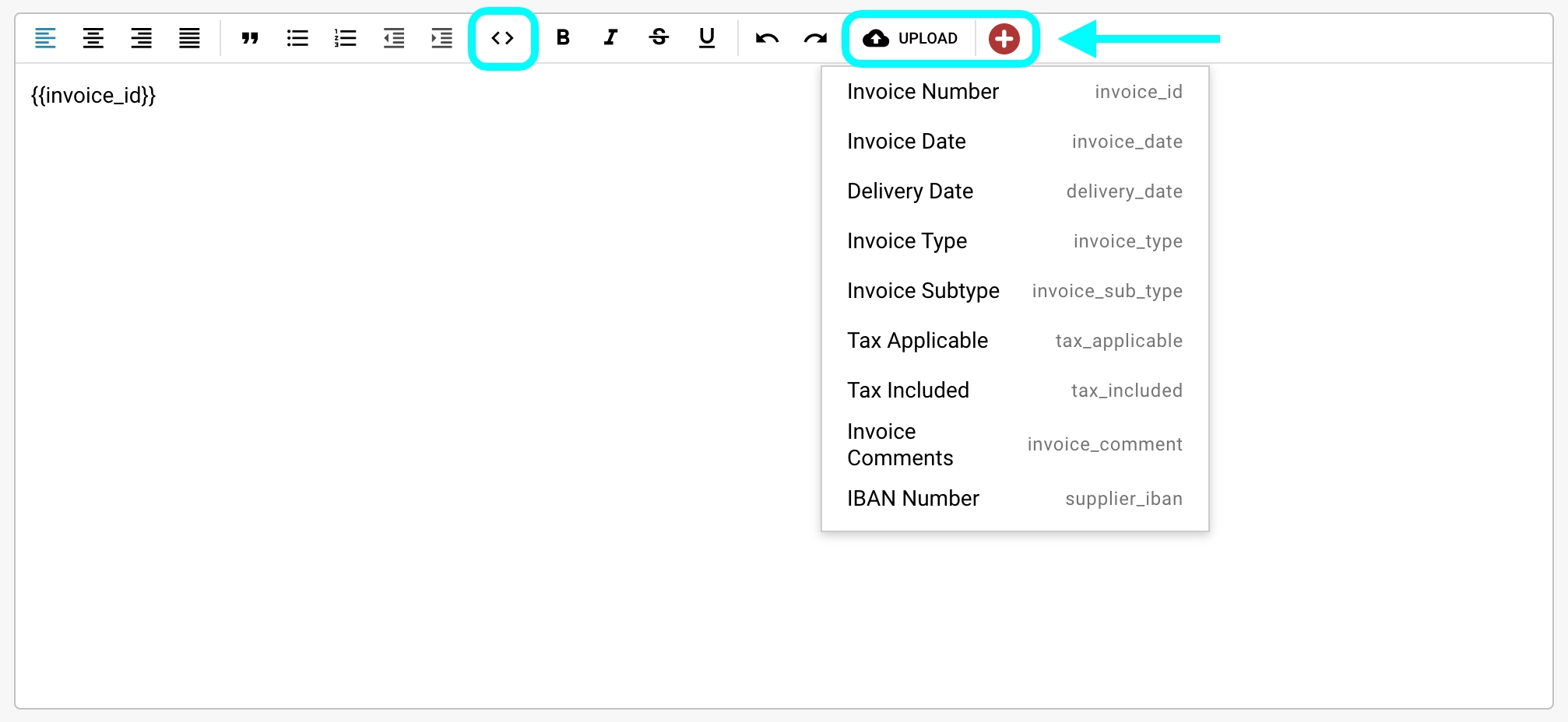Justify the text alignment

point(189,38)
